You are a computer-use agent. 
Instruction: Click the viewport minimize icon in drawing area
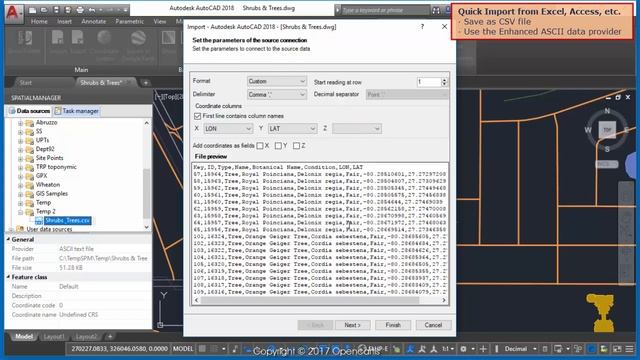[x=609, y=98]
